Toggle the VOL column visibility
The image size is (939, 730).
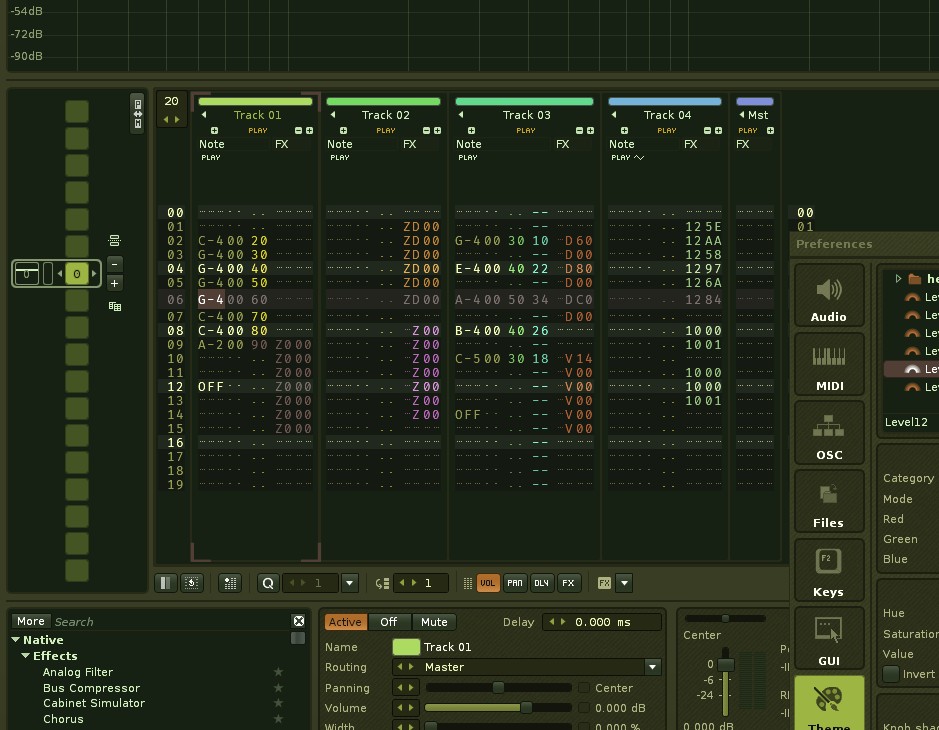pos(487,583)
